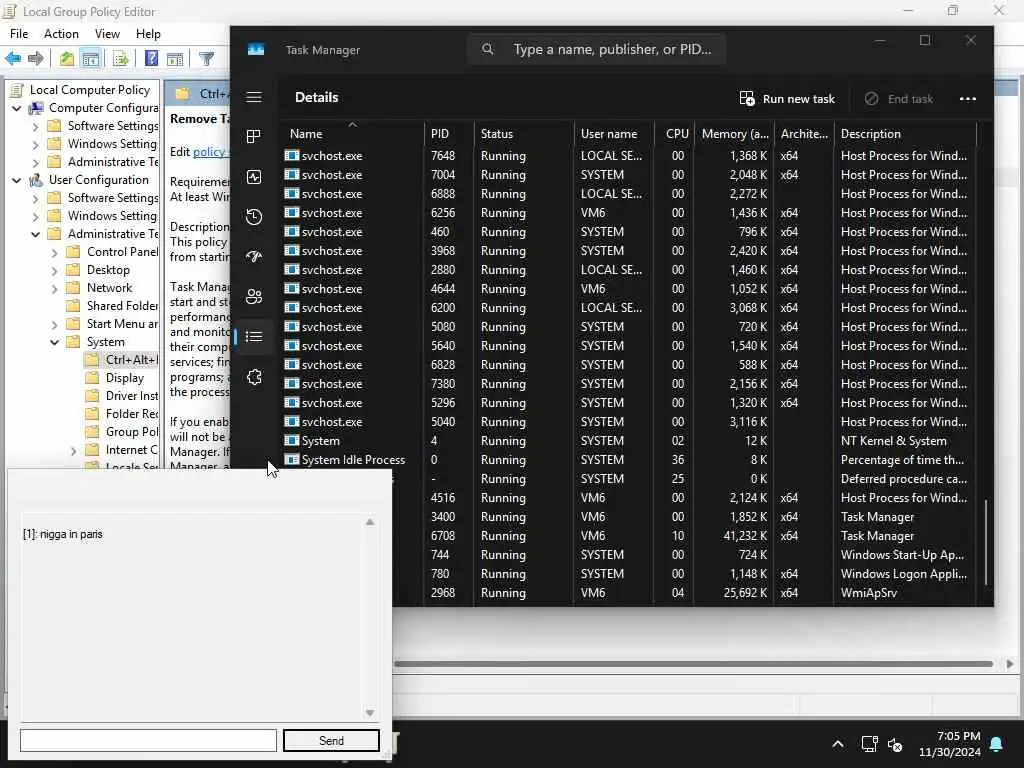Open the Action menu
The image size is (1024, 768).
pyautogui.click(x=61, y=33)
